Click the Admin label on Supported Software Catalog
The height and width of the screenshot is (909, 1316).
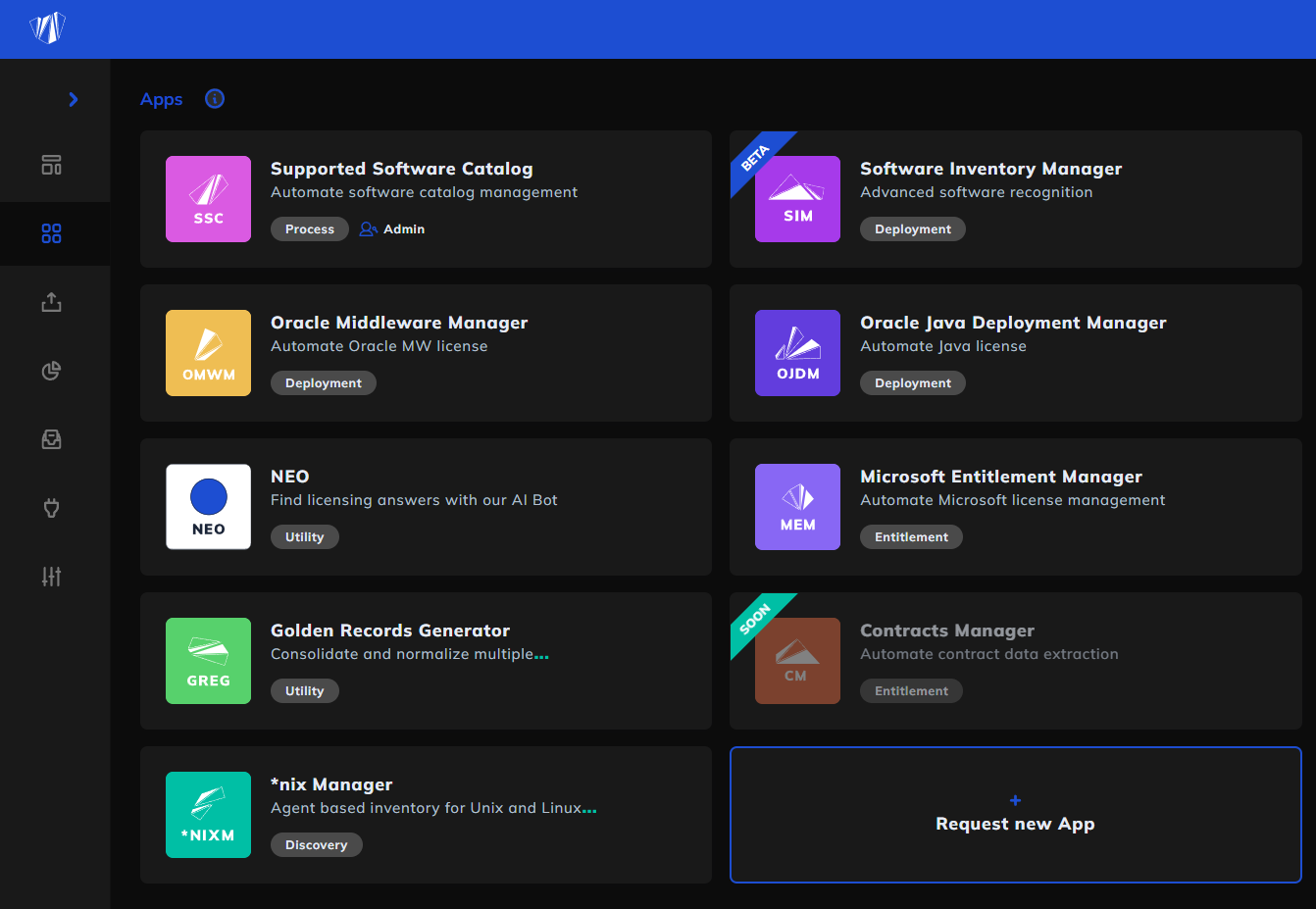(404, 229)
